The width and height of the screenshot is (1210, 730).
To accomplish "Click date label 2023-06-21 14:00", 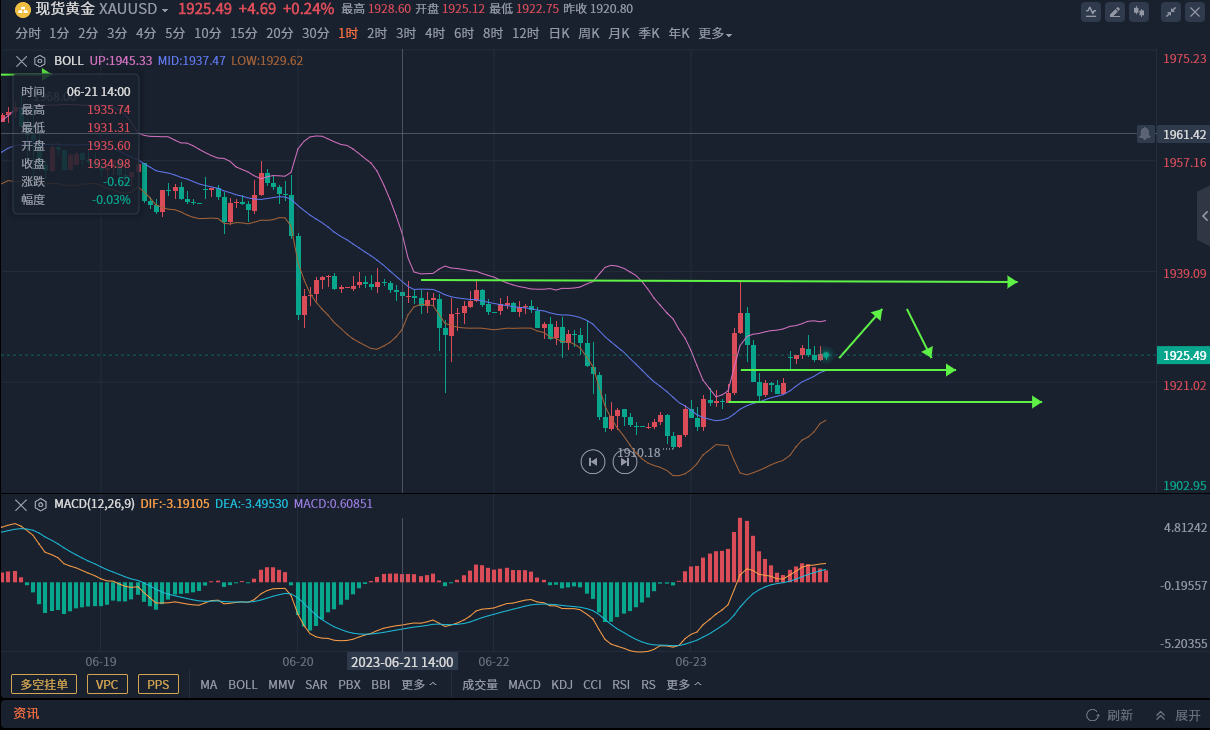I will click(x=402, y=662).
